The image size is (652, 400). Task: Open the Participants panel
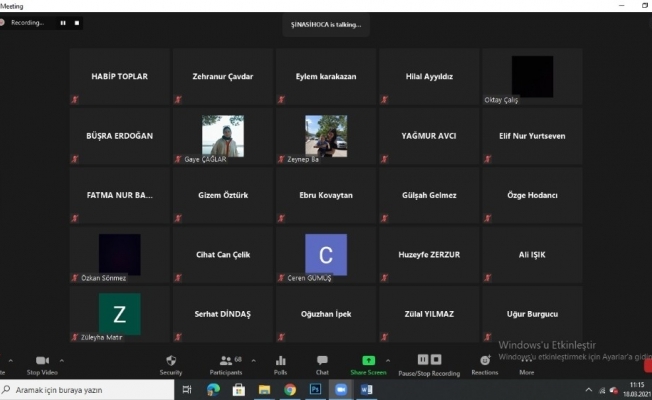click(224, 361)
